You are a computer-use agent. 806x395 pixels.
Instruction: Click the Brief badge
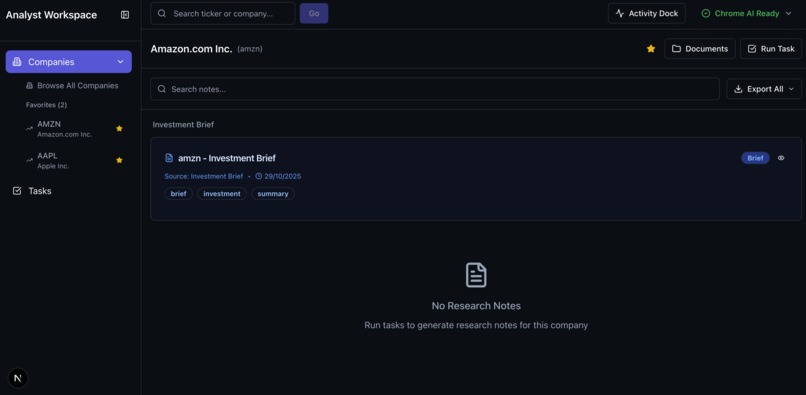coord(755,158)
